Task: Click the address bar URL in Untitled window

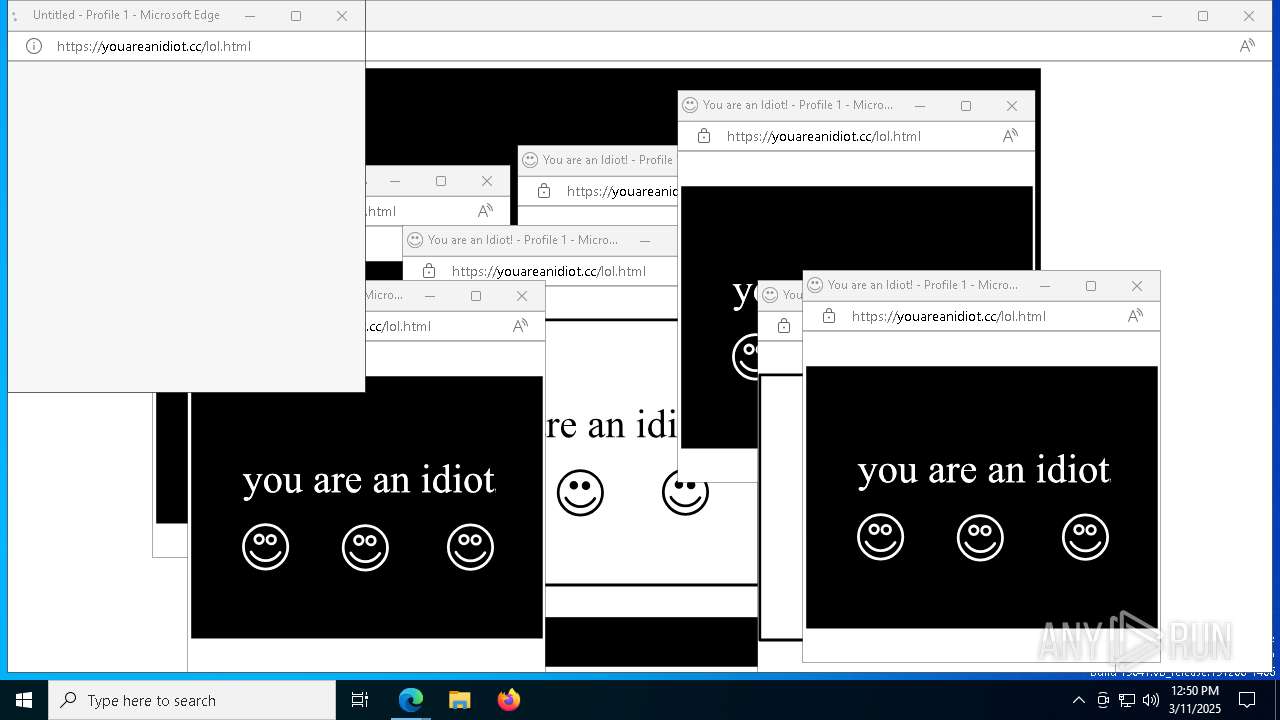Action: point(154,46)
